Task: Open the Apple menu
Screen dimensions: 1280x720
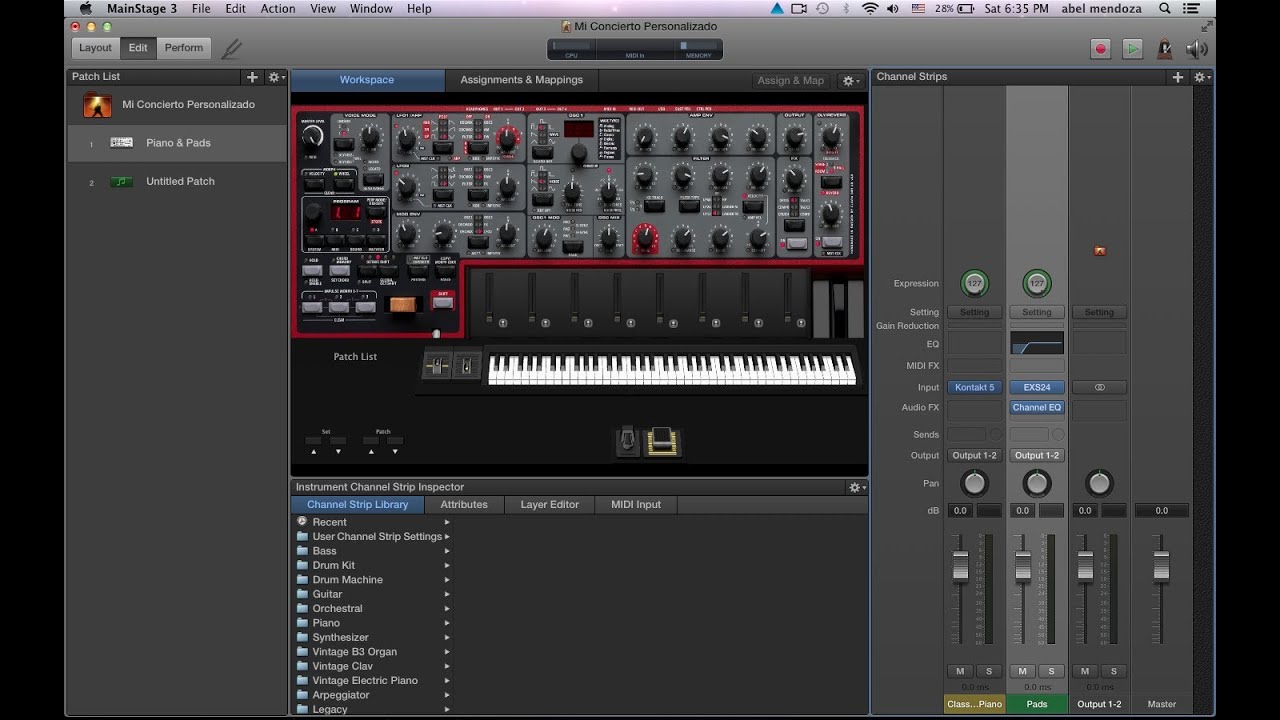Action: (x=86, y=9)
